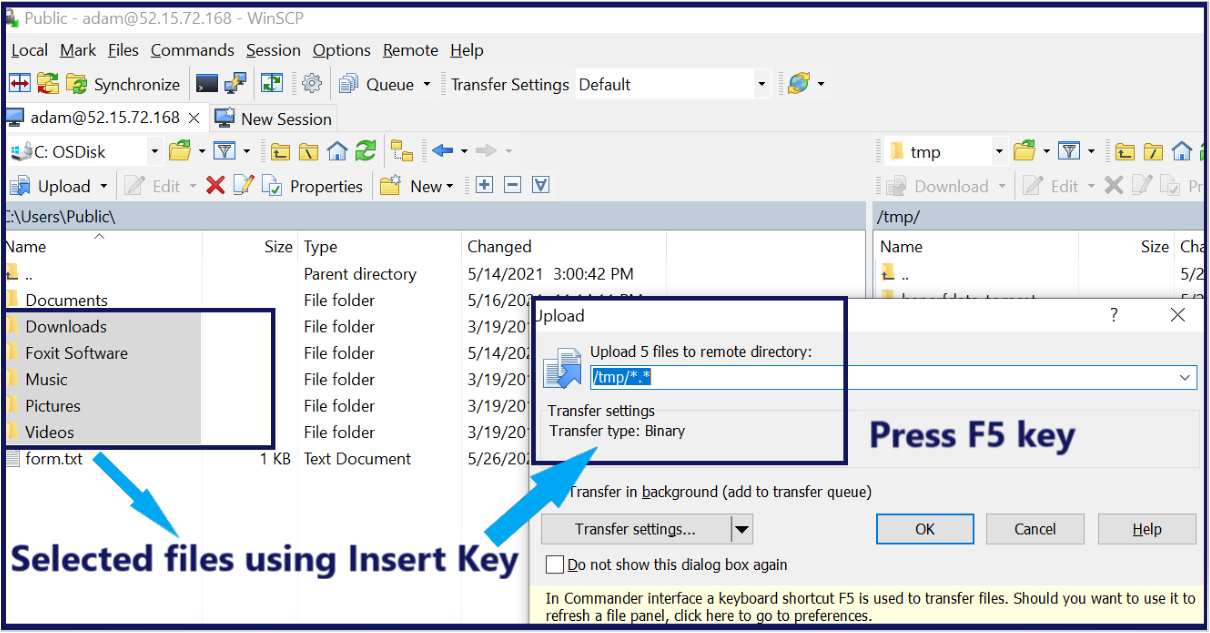The image size is (1210, 633).
Task: Open the Commands menu
Action: (x=192, y=50)
